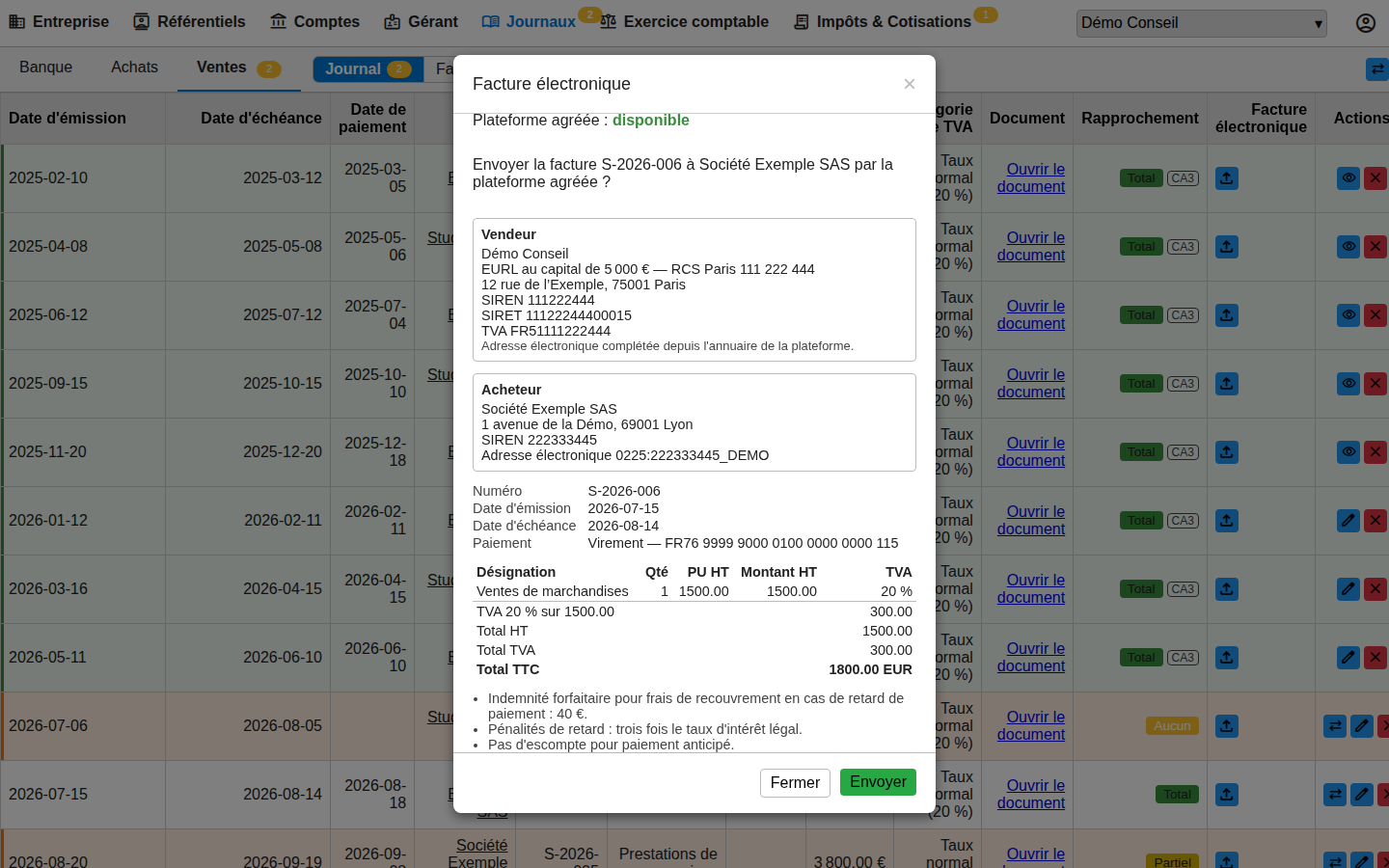Open the Comptes menu
The image size is (1389, 868).
tap(314, 21)
